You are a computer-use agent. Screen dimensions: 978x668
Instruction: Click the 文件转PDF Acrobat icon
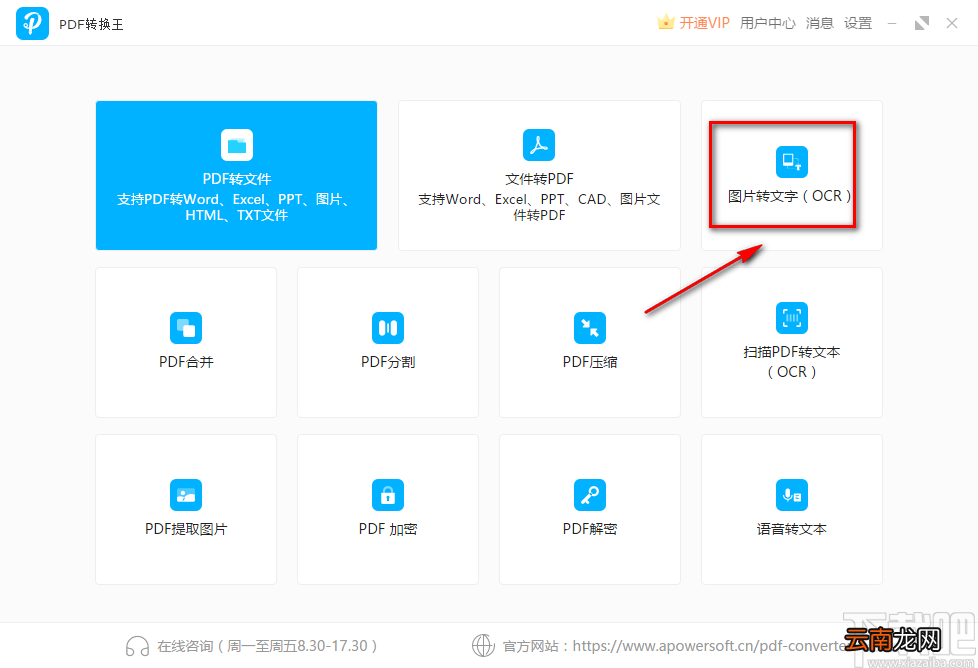coord(539,145)
